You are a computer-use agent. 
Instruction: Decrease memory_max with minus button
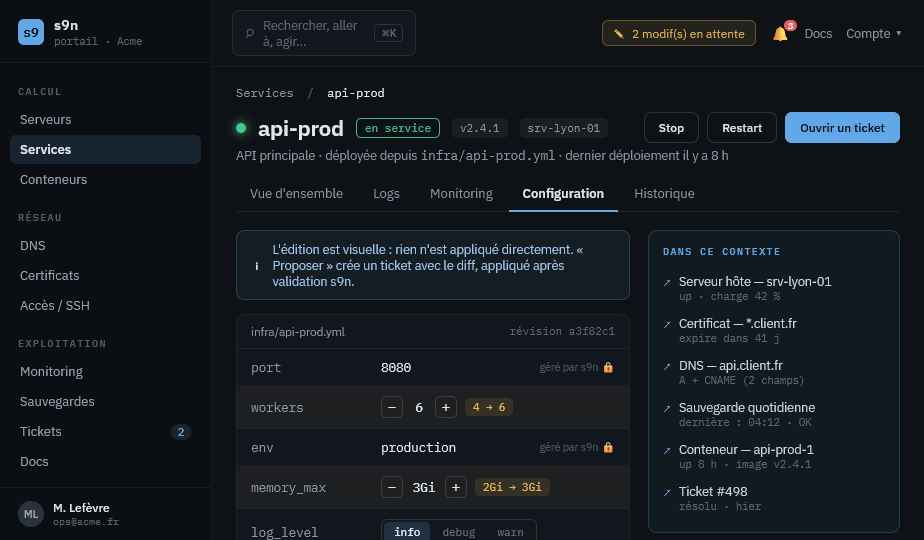click(x=392, y=488)
